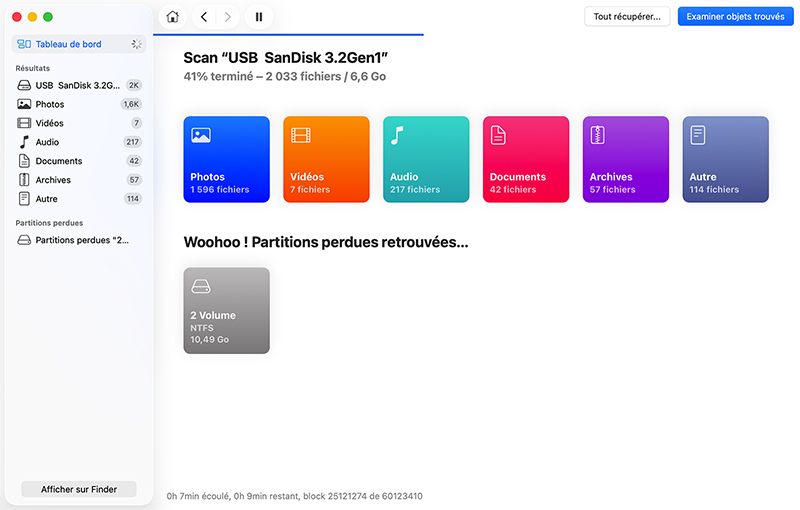Open the teal Audio 217 fichiers card

pos(426,159)
